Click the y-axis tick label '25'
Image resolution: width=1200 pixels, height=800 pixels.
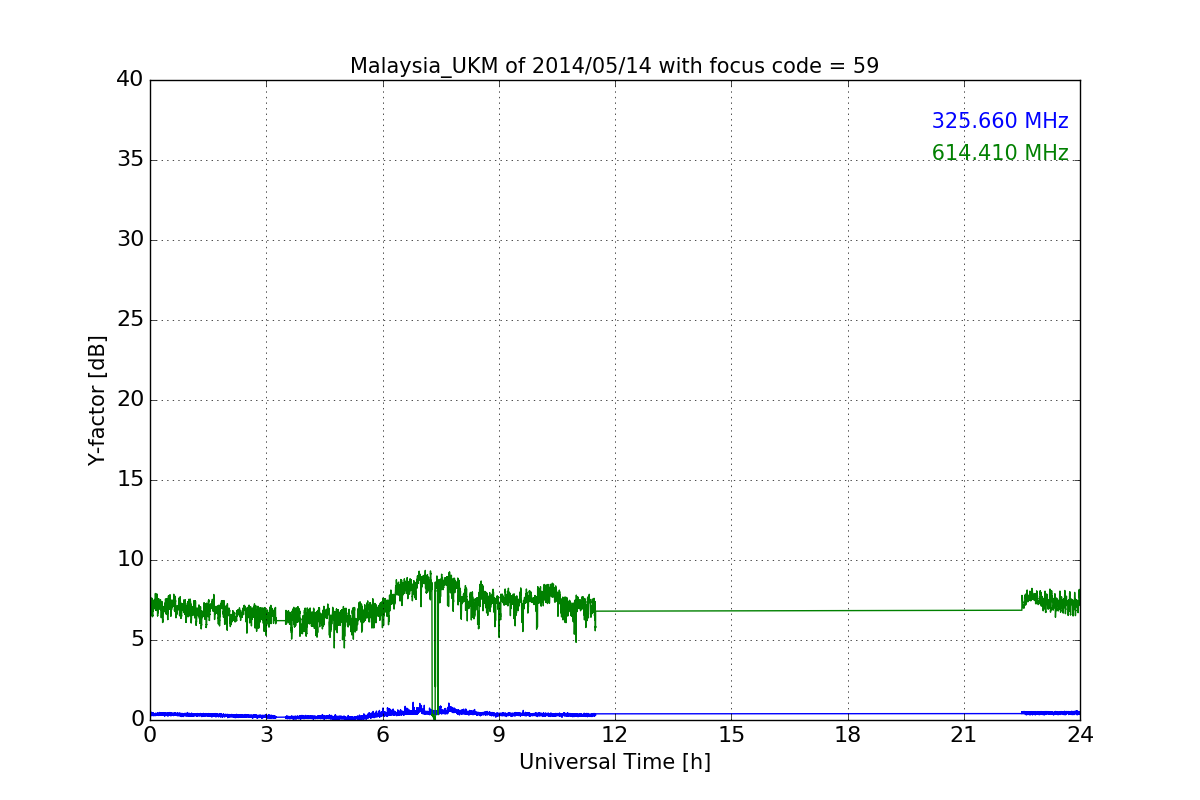click(x=130, y=319)
